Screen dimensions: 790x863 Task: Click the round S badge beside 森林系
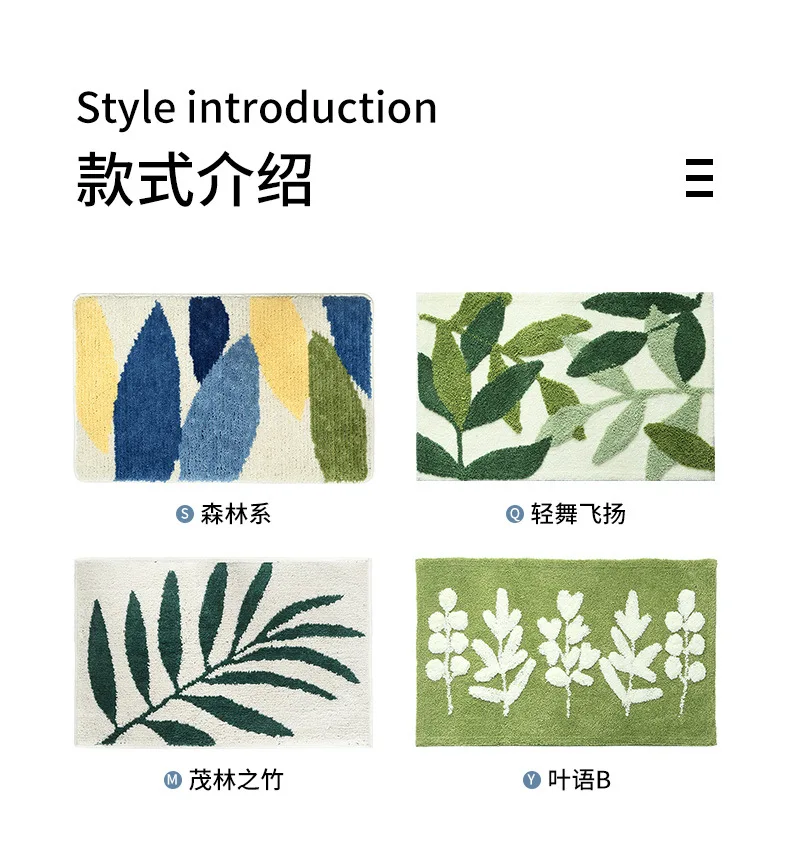(x=184, y=514)
